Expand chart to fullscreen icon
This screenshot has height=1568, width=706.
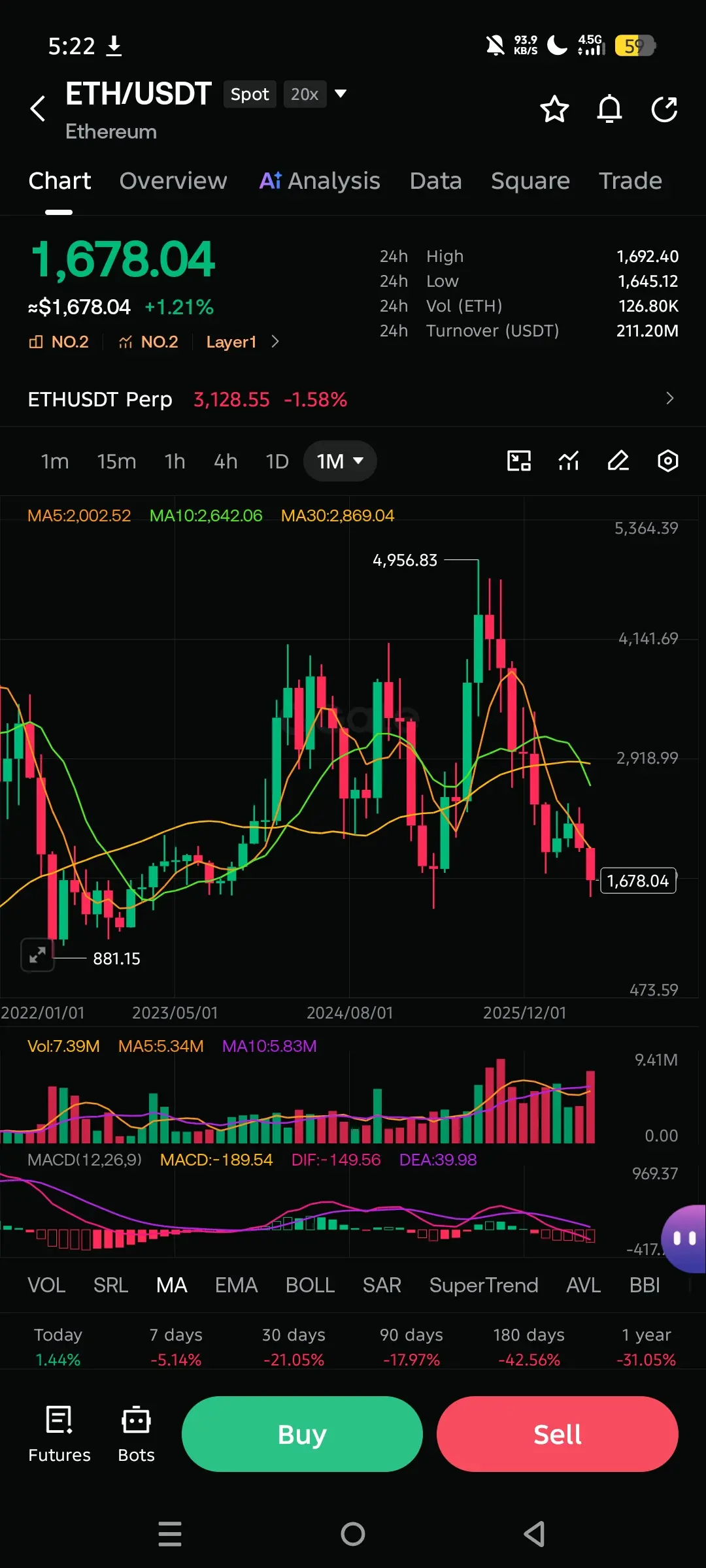click(x=37, y=955)
